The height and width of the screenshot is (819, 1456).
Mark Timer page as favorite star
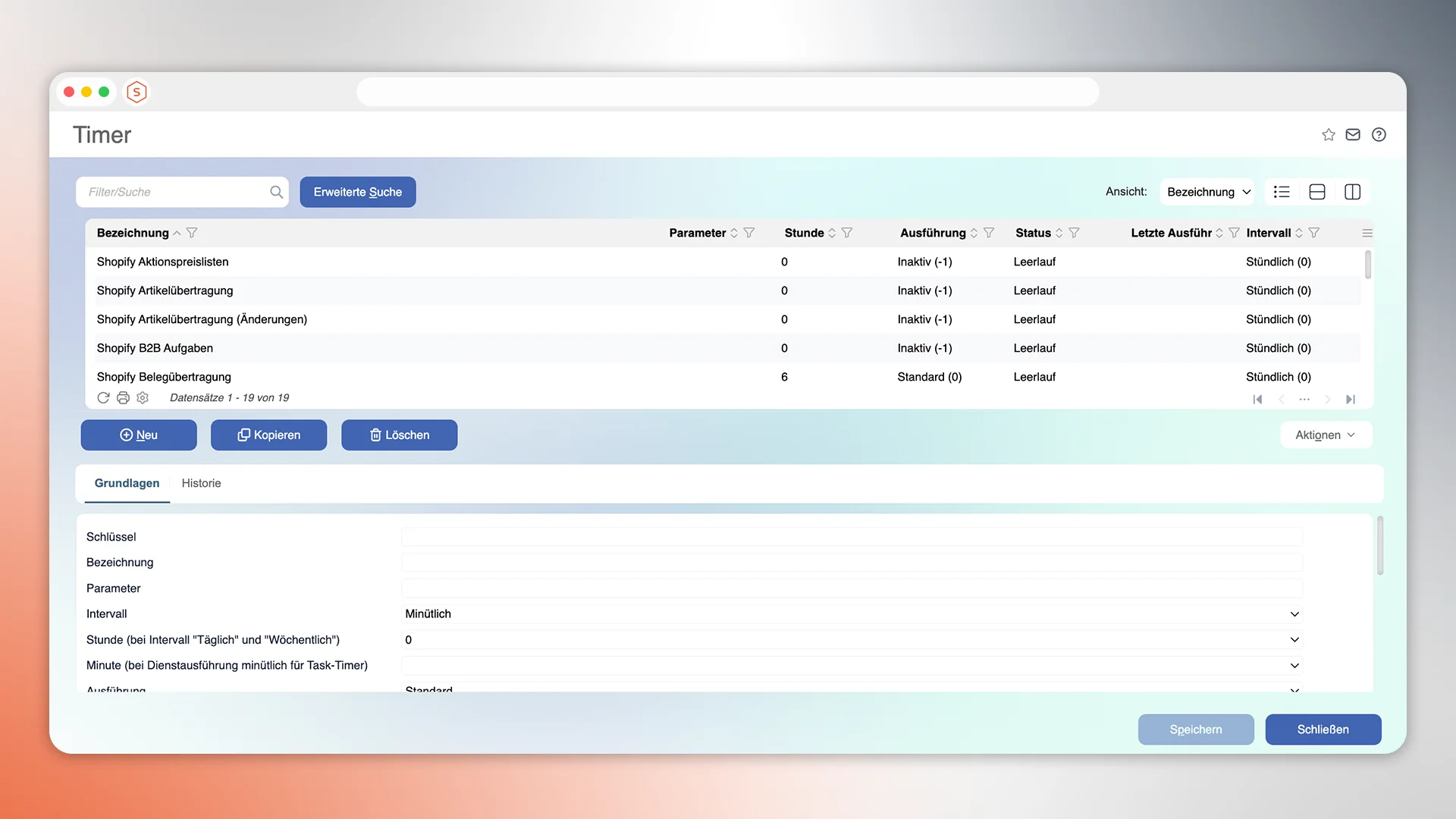(x=1328, y=134)
